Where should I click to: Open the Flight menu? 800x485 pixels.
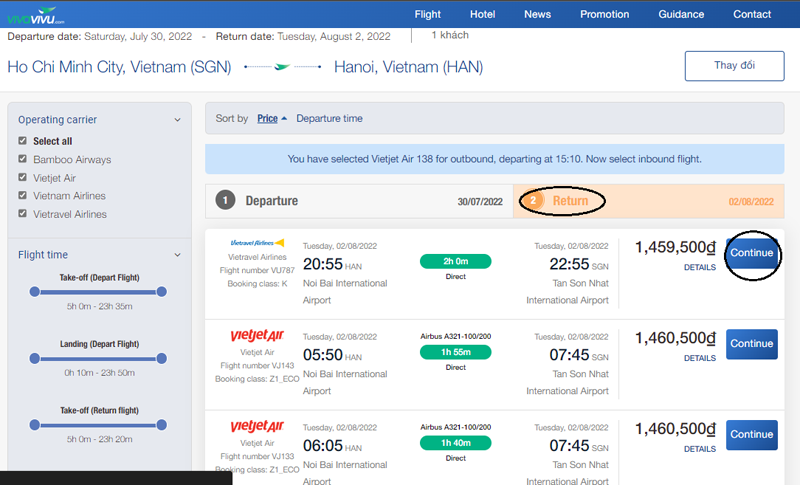click(x=428, y=14)
